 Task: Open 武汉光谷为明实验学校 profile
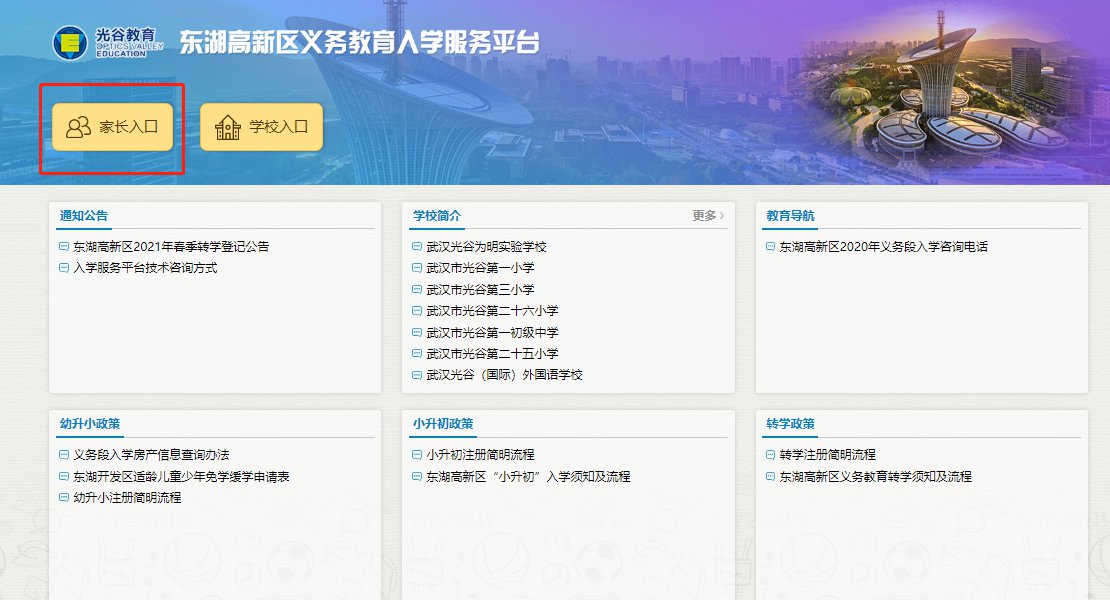pyautogui.click(x=486, y=246)
